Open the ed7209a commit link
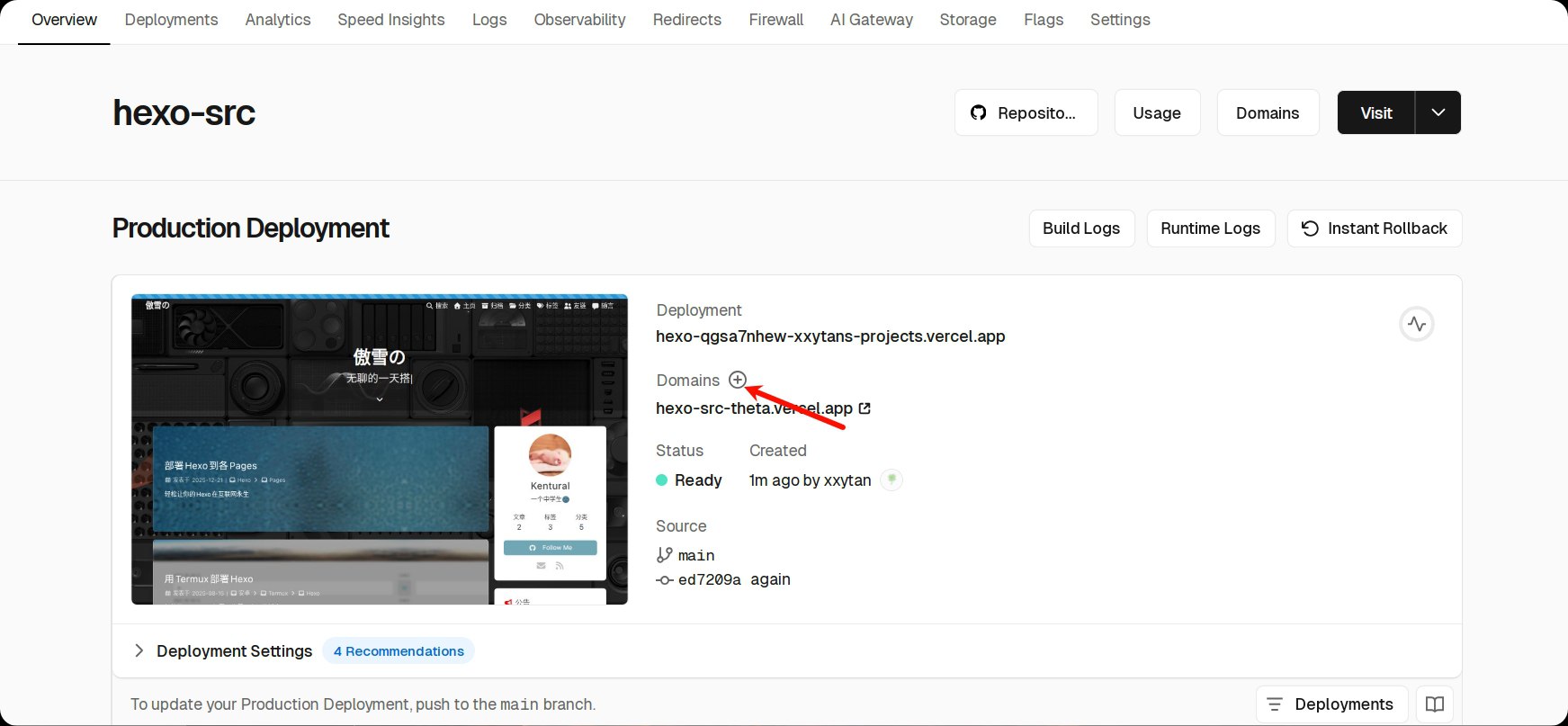The image size is (1568, 726). tap(709, 580)
